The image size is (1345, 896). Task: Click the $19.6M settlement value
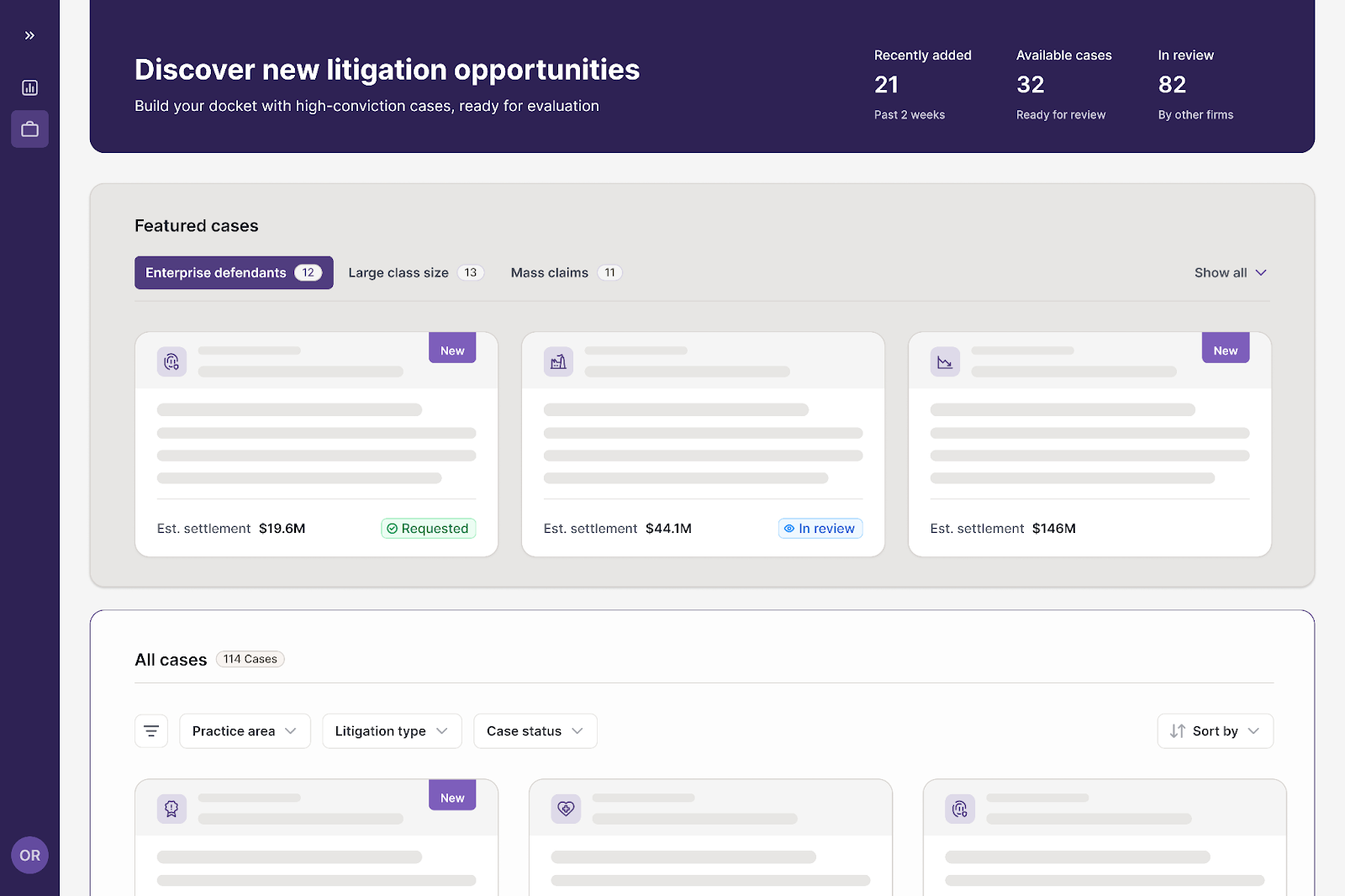(282, 529)
